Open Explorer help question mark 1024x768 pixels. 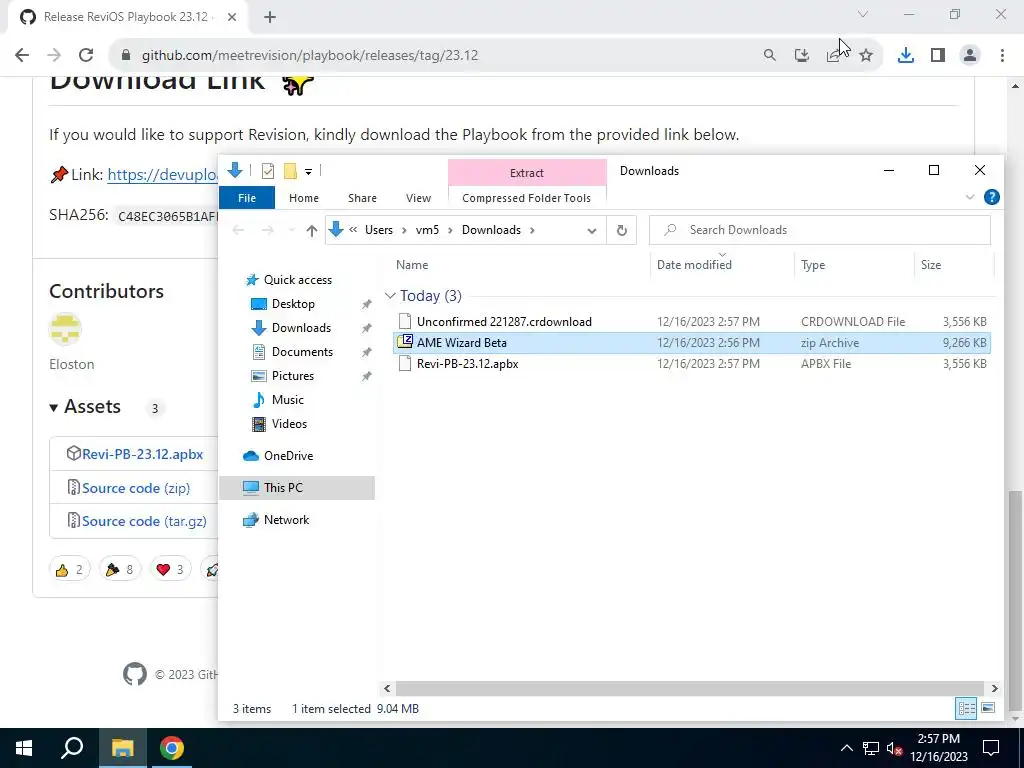991,197
